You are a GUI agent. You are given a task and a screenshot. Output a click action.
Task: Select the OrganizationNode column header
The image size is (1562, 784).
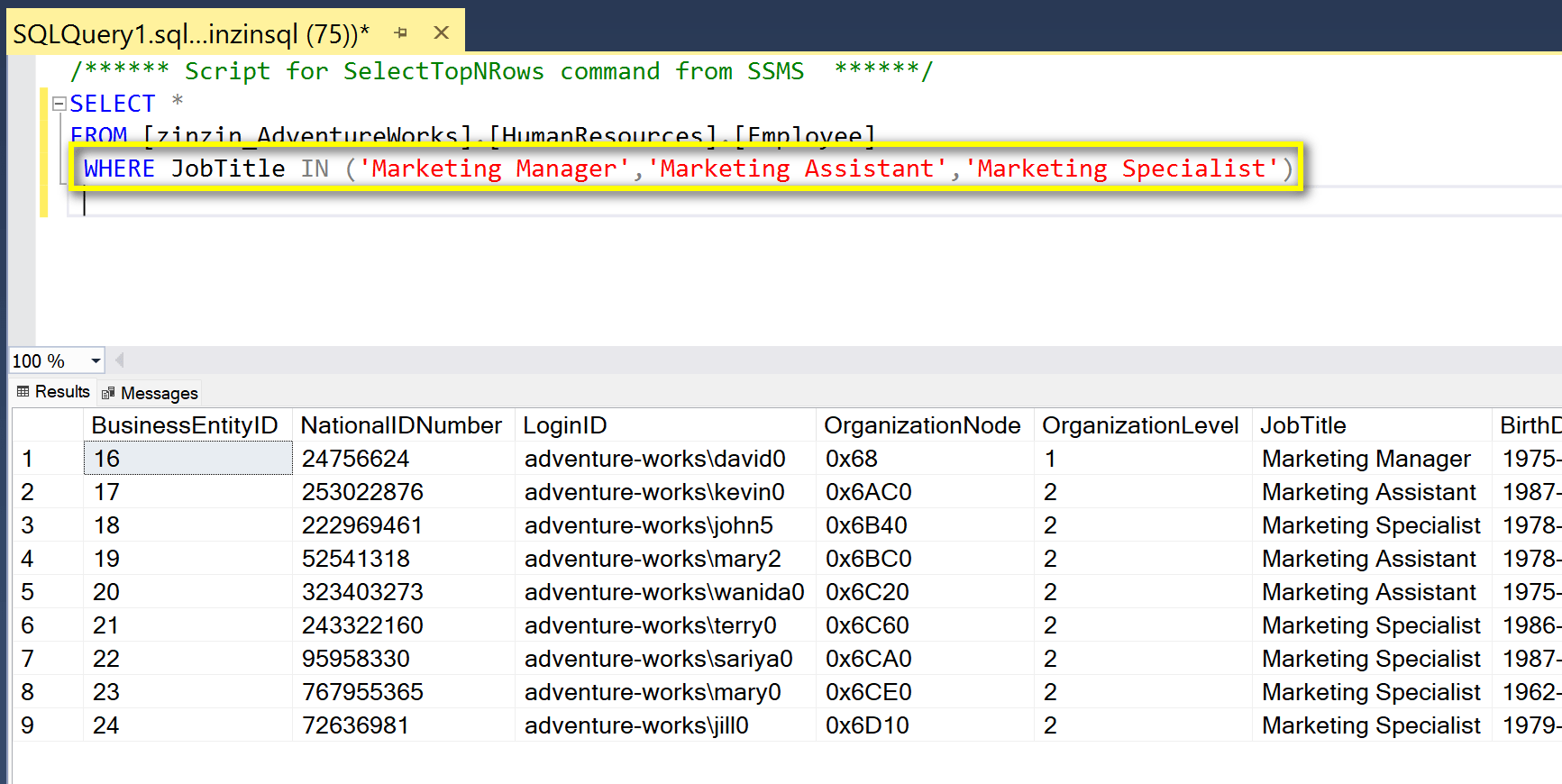point(925,425)
